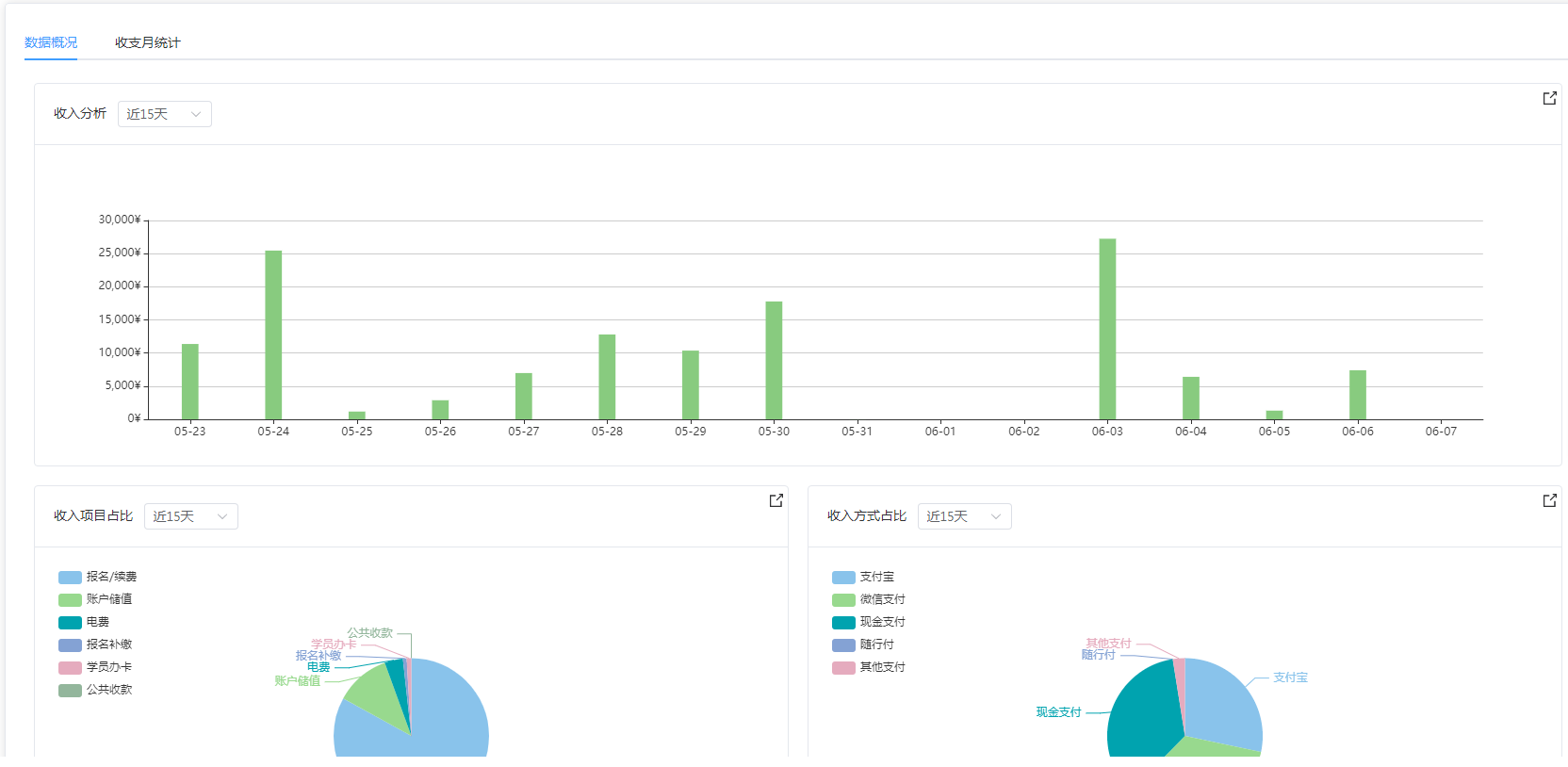1568x767 pixels.
Task: Click the 05-31 x-axis date label
Action: pos(857,432)
